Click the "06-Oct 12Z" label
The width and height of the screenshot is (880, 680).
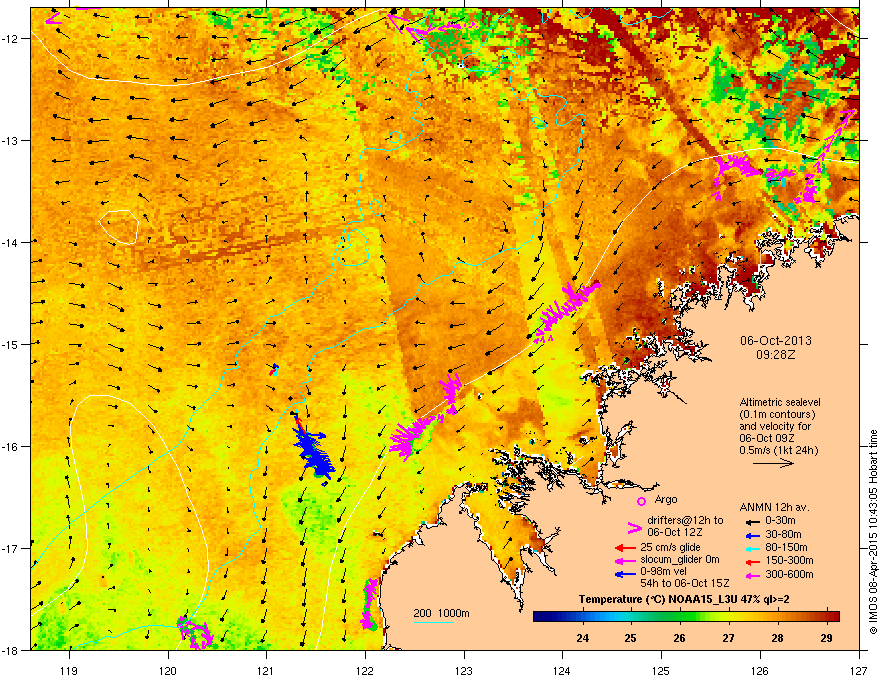tap(675, 532)
